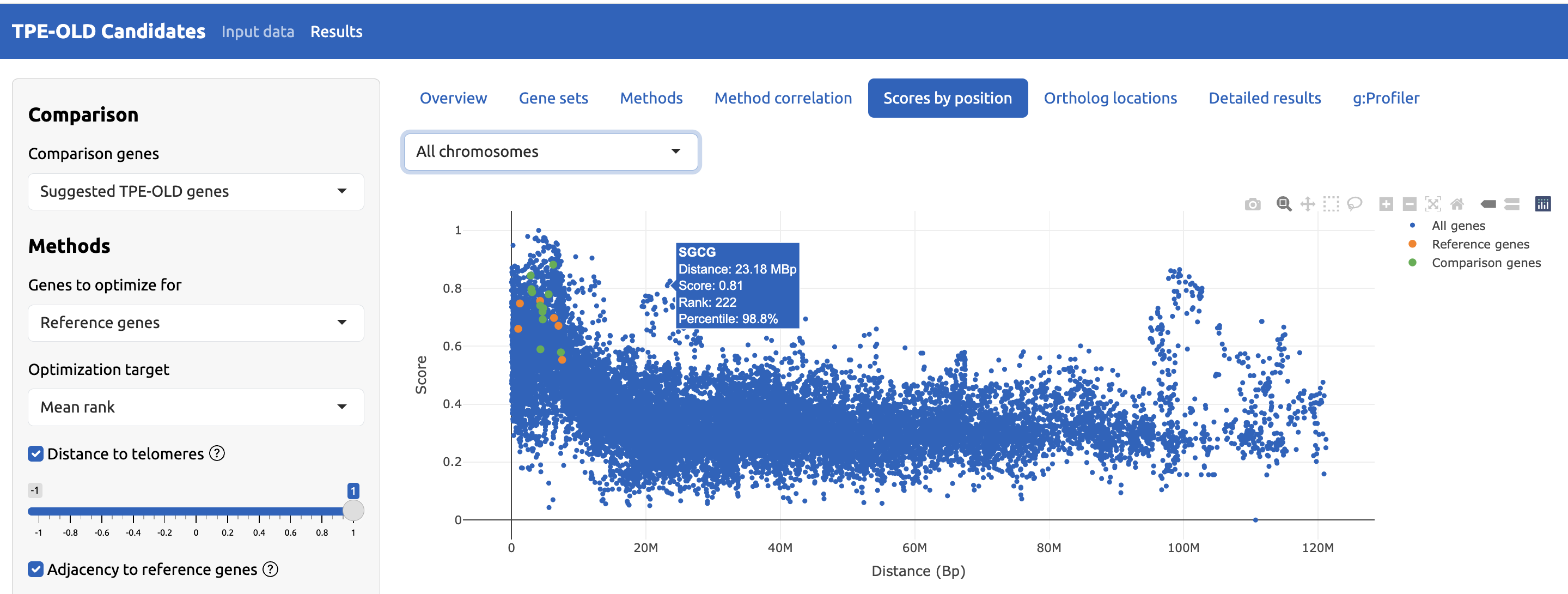This screenshot has height=594, width=1568.
Task: Enable Box Select on the scatter plot
Action: (1331, 204)
